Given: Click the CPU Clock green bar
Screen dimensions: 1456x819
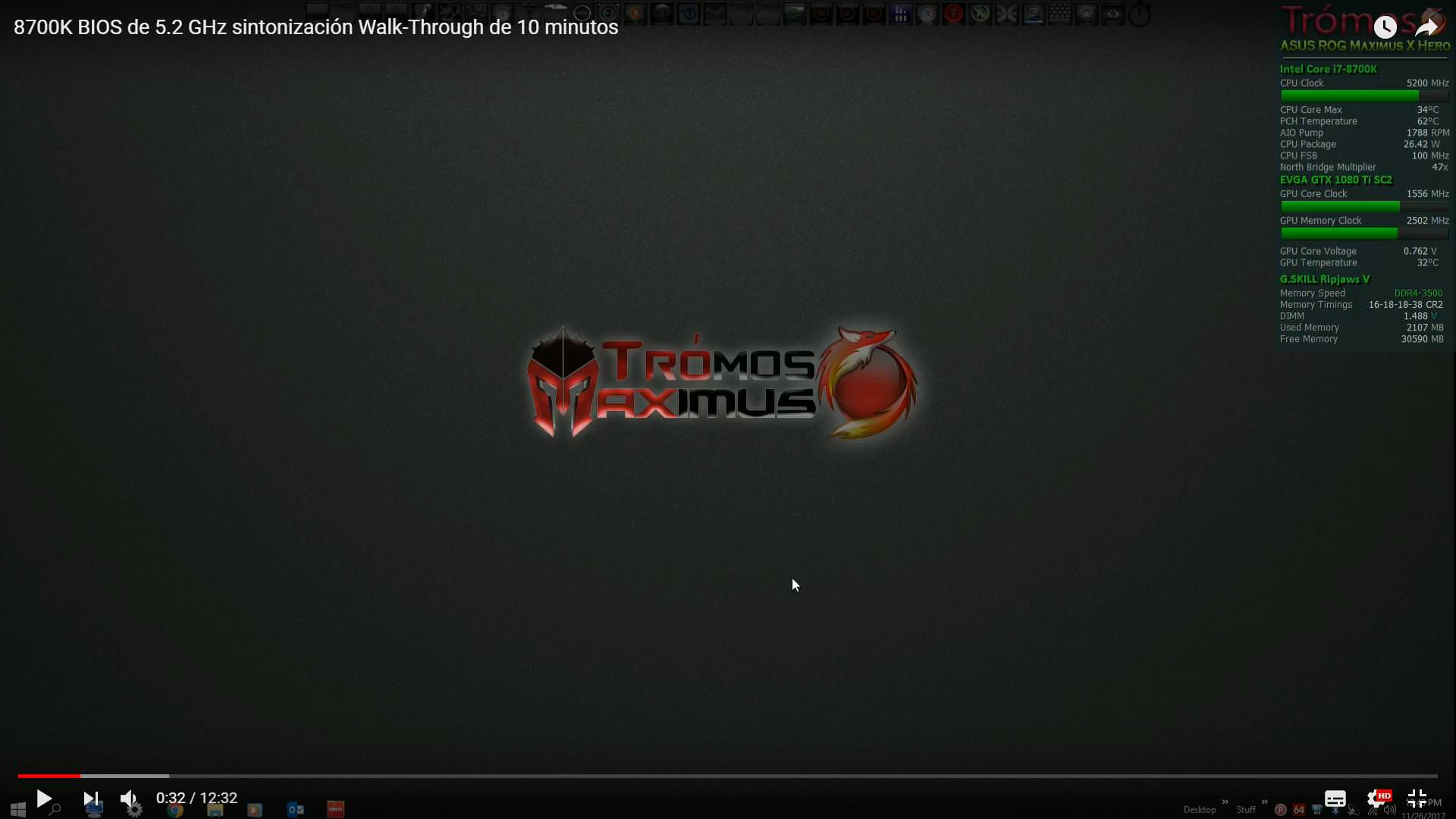Looking at the screenshot, I should click(x=1350, y=96).
